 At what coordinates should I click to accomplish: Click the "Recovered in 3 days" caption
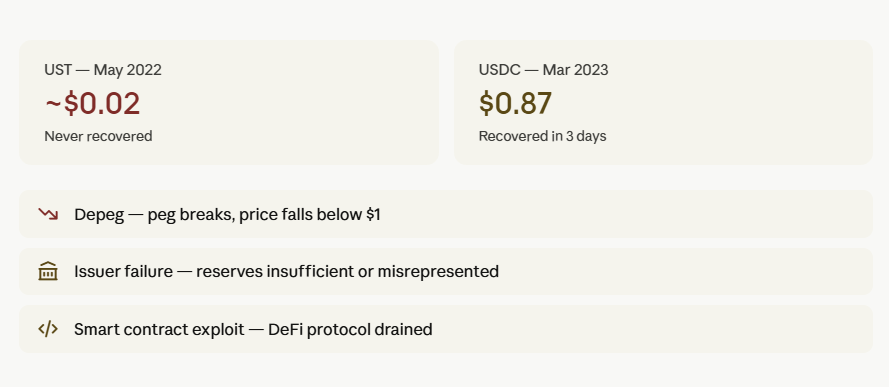[543, 136]
